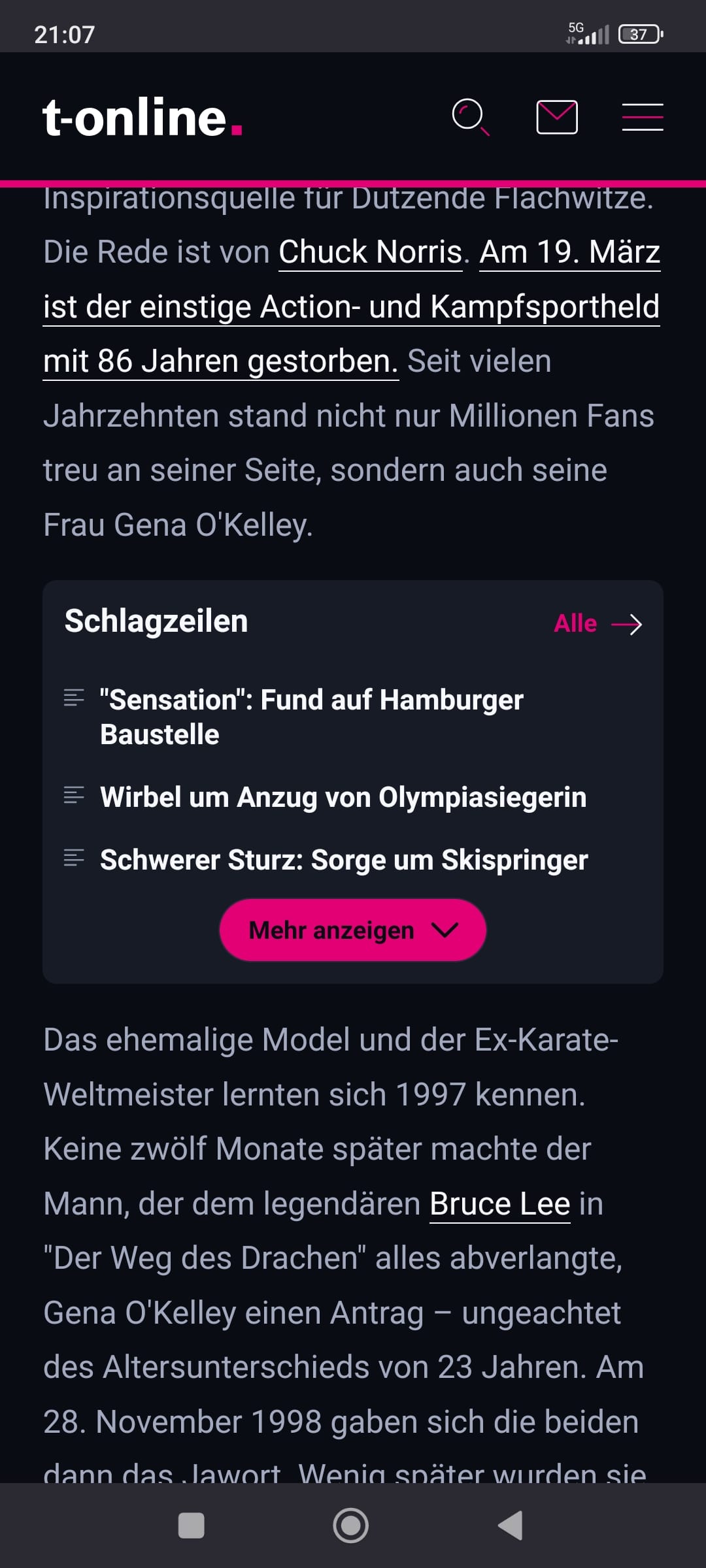706x1568 pixels.
Task: Open the hamburger menu
Action: point(642,117)
